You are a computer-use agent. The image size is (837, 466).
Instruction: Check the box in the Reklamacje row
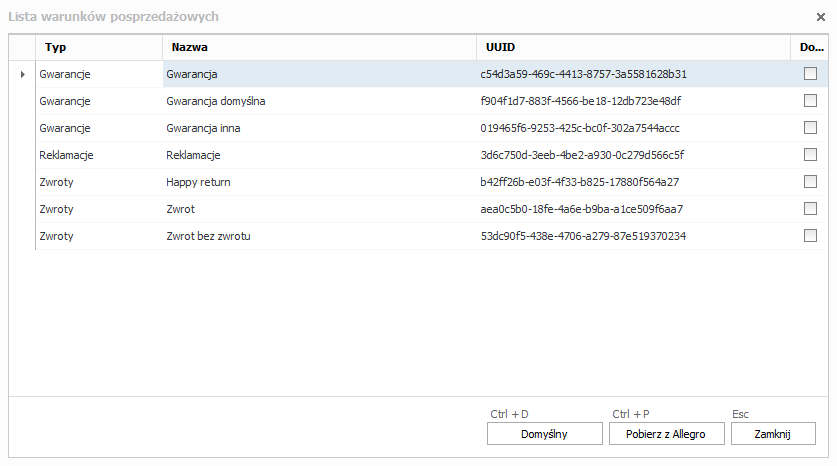pos(810,155)
